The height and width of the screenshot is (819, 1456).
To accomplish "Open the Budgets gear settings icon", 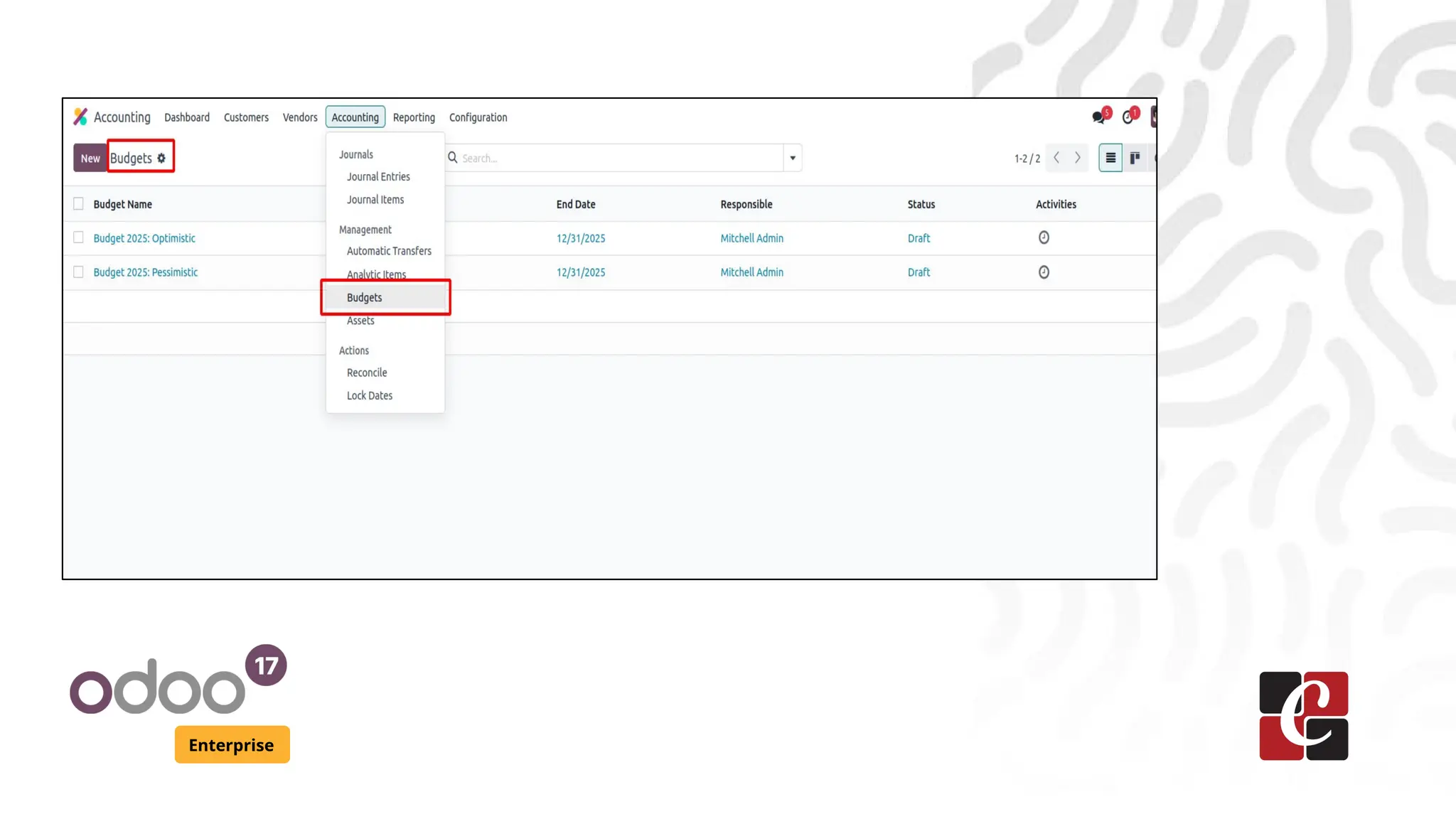I will point(161,159).
